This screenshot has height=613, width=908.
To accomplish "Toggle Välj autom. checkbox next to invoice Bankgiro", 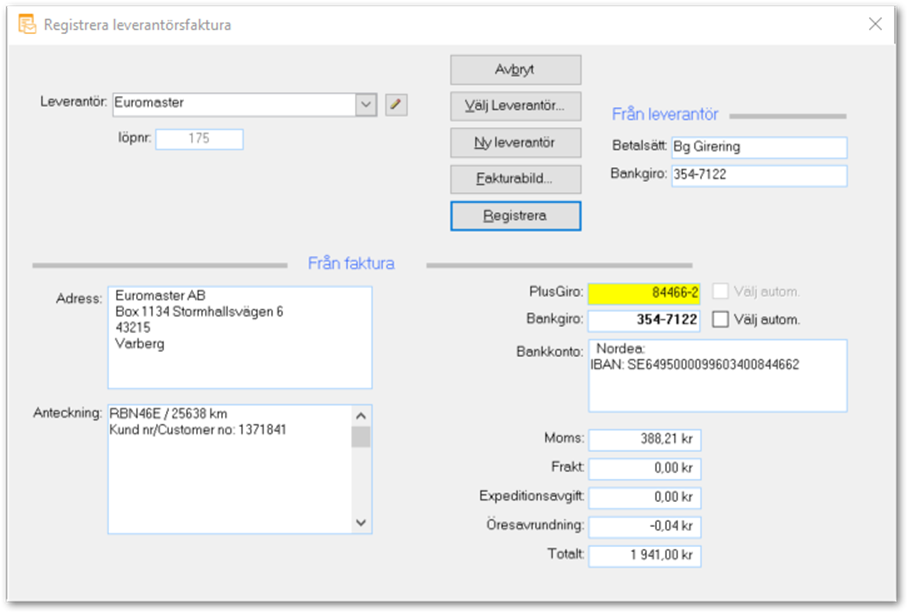I will [x=720, y=320].
